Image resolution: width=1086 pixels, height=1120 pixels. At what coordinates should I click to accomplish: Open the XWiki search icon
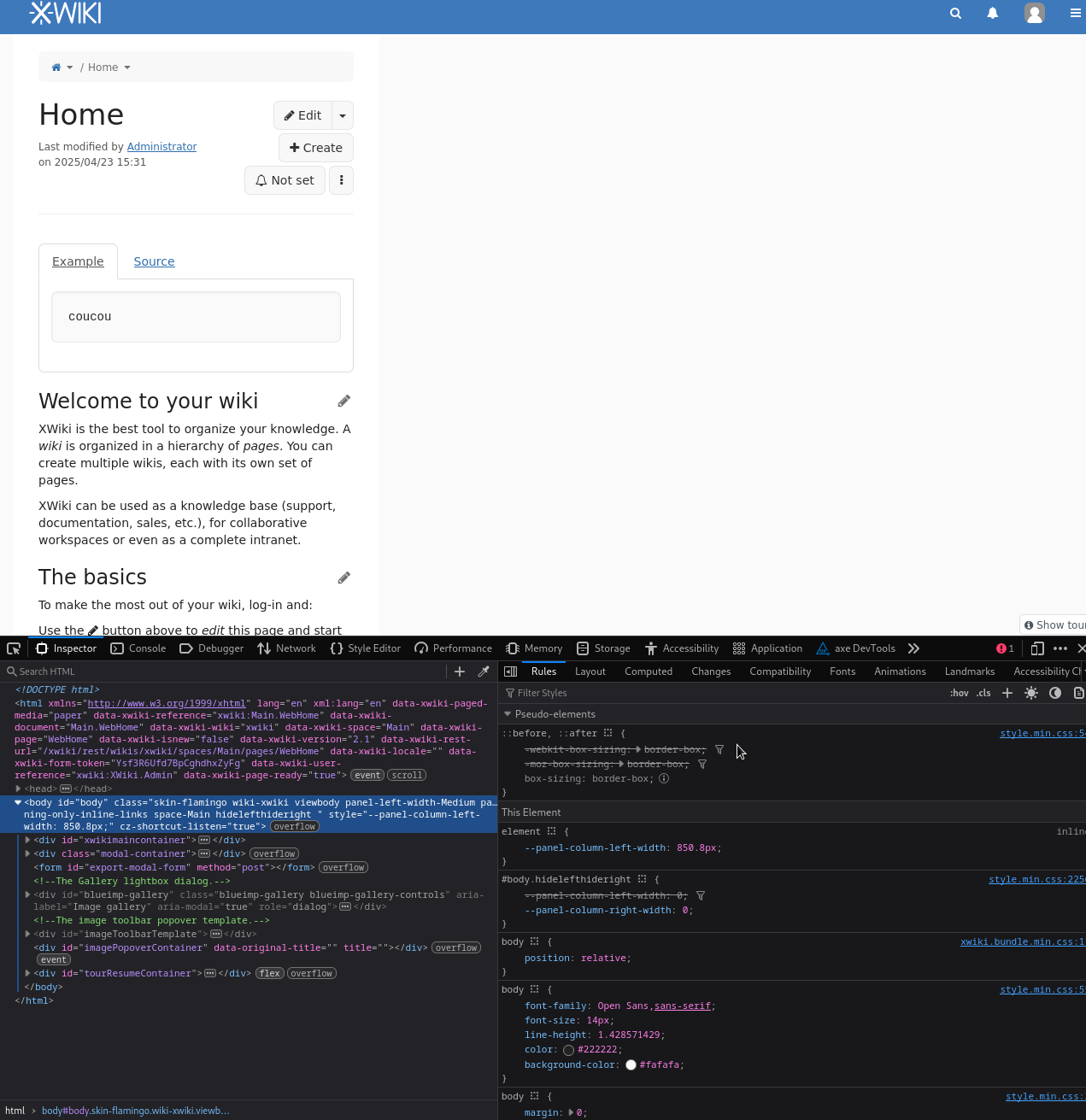(x=955, y=14)
